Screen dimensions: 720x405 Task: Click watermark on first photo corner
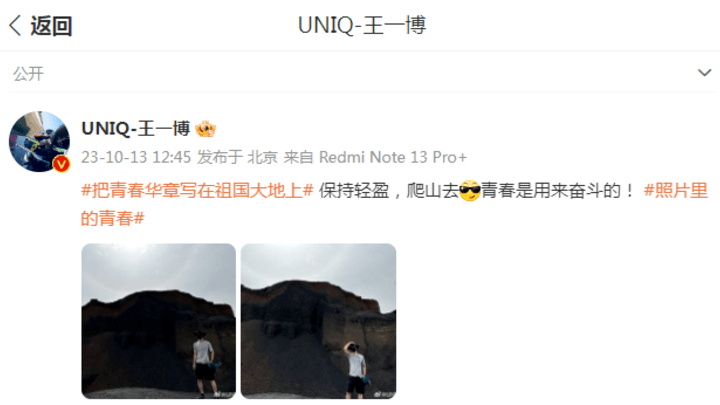coord(222,394)
